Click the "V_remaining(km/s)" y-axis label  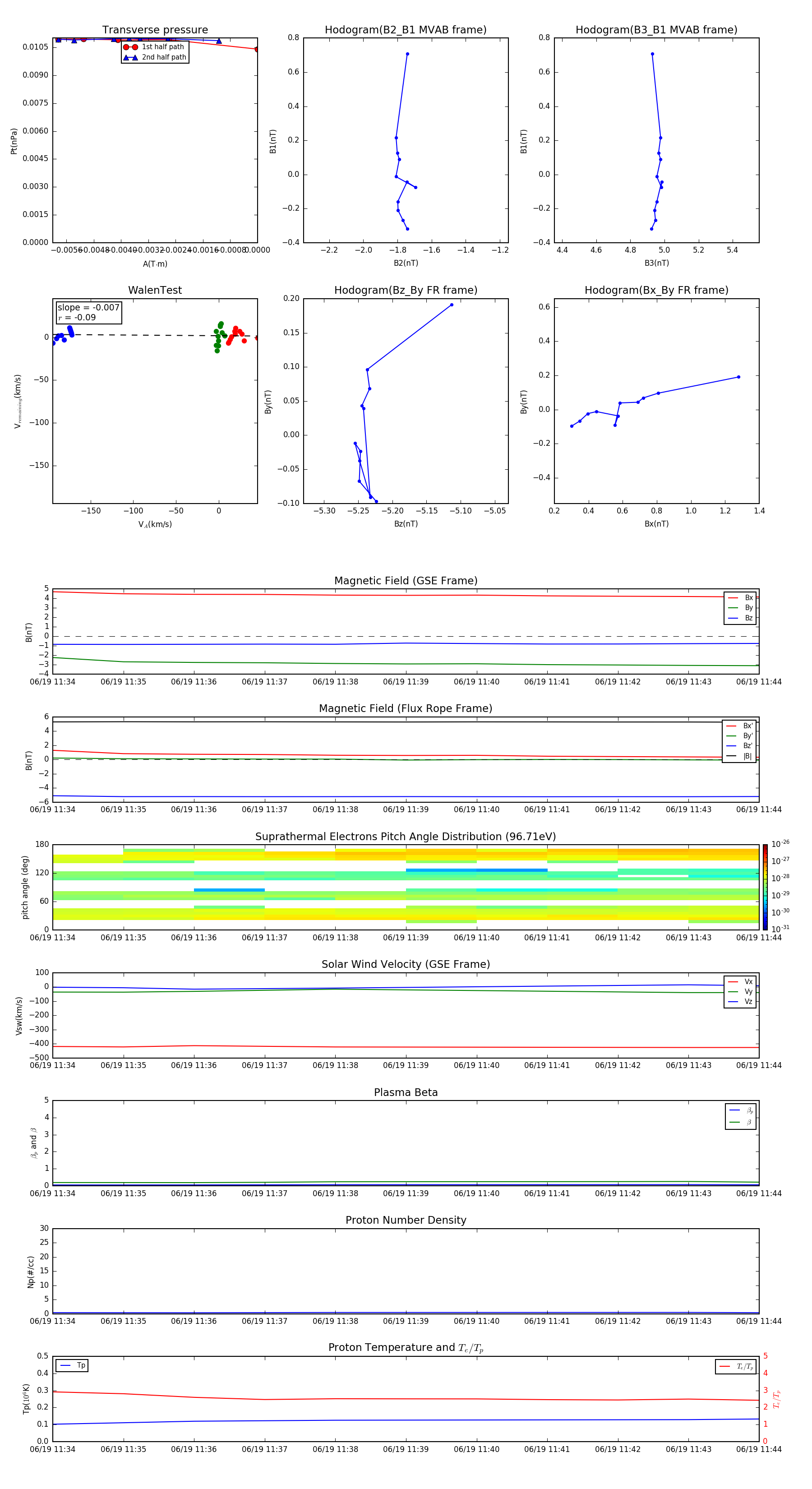tap(18, 401)
